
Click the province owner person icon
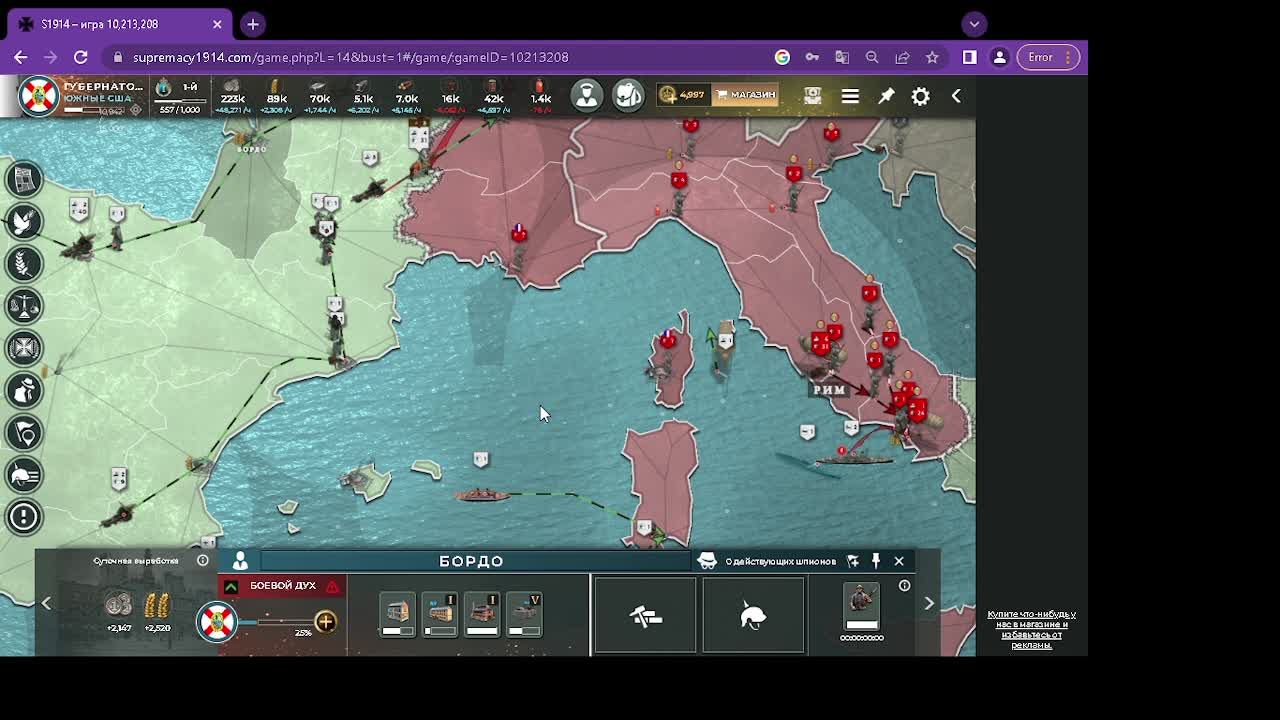pyautogui.click(x=240, y=562)
